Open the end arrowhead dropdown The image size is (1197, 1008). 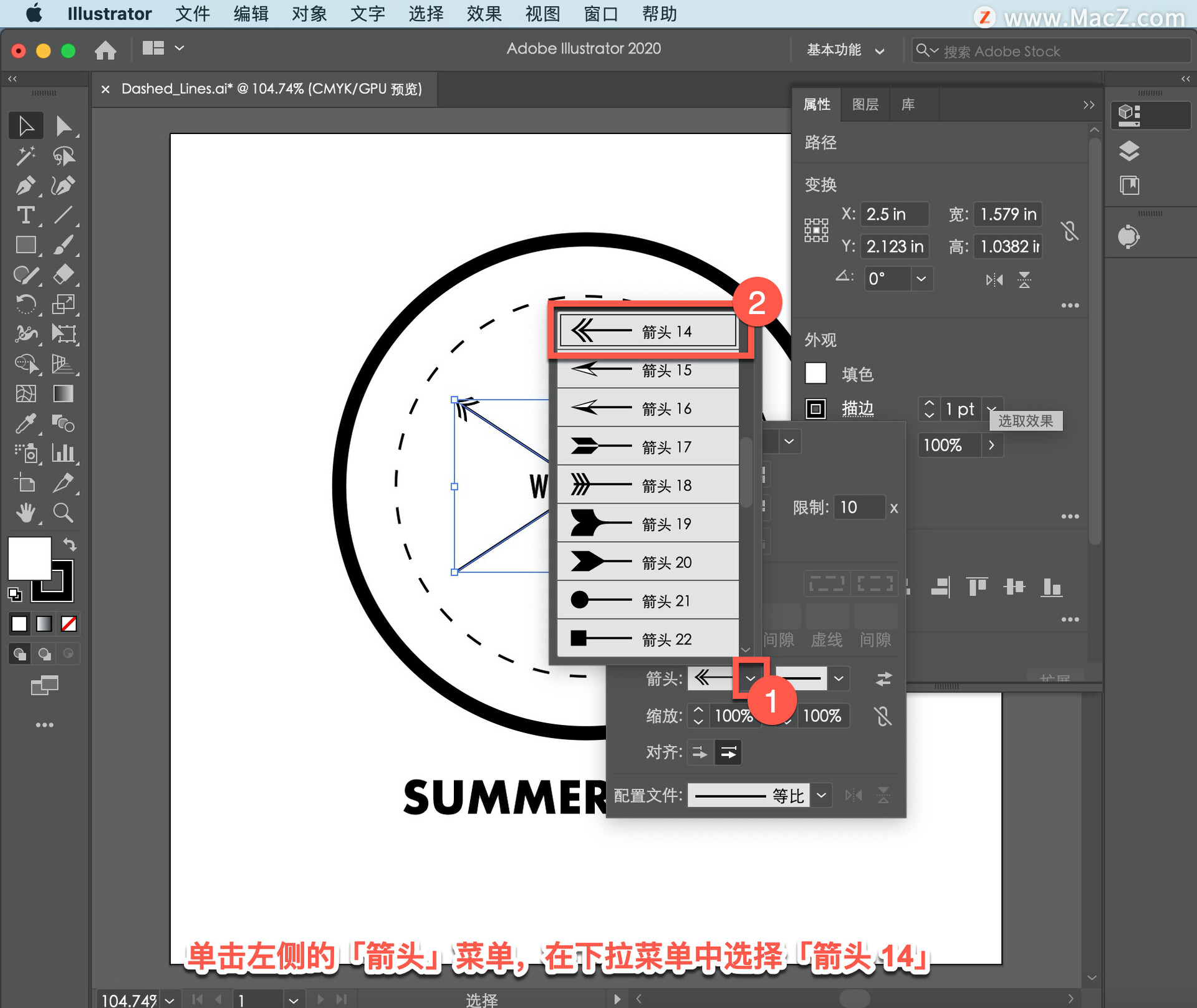click(x=839, y=678)
